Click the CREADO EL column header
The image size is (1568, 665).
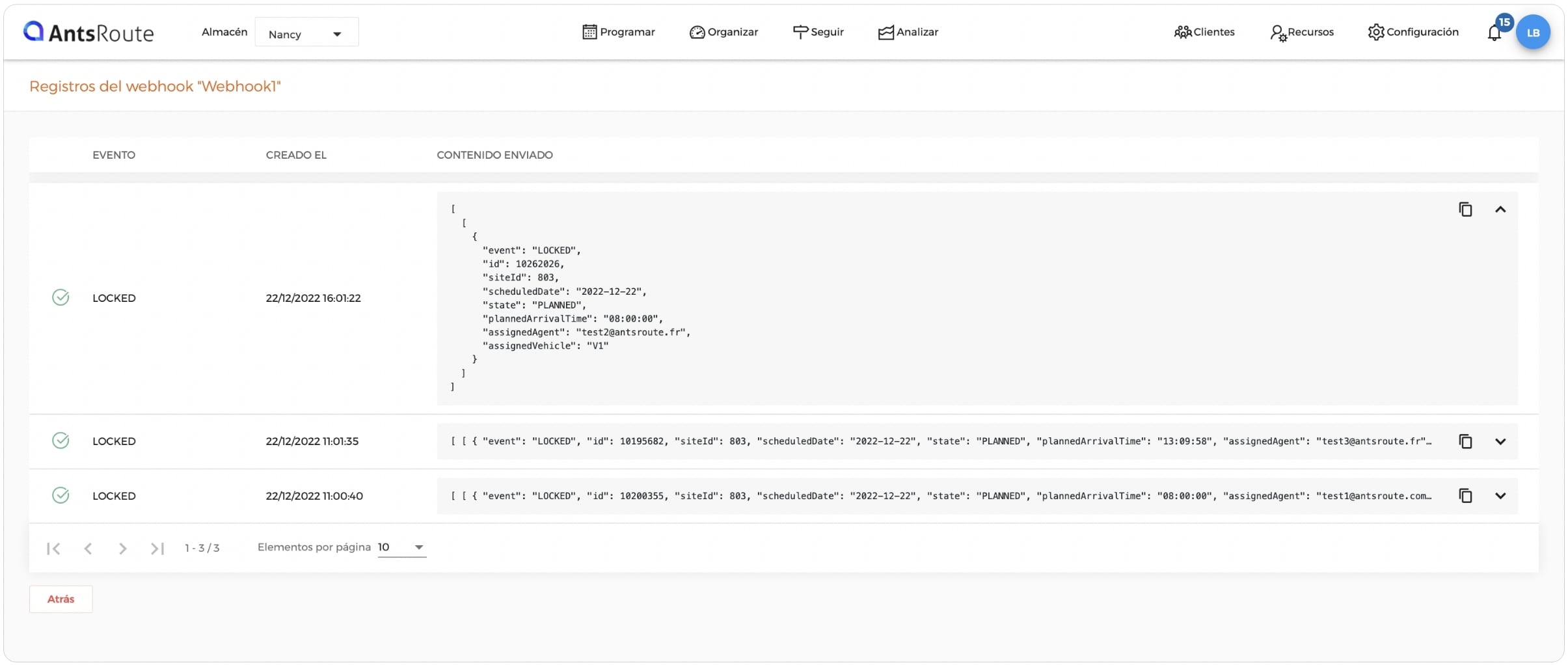tap(296, 155)
